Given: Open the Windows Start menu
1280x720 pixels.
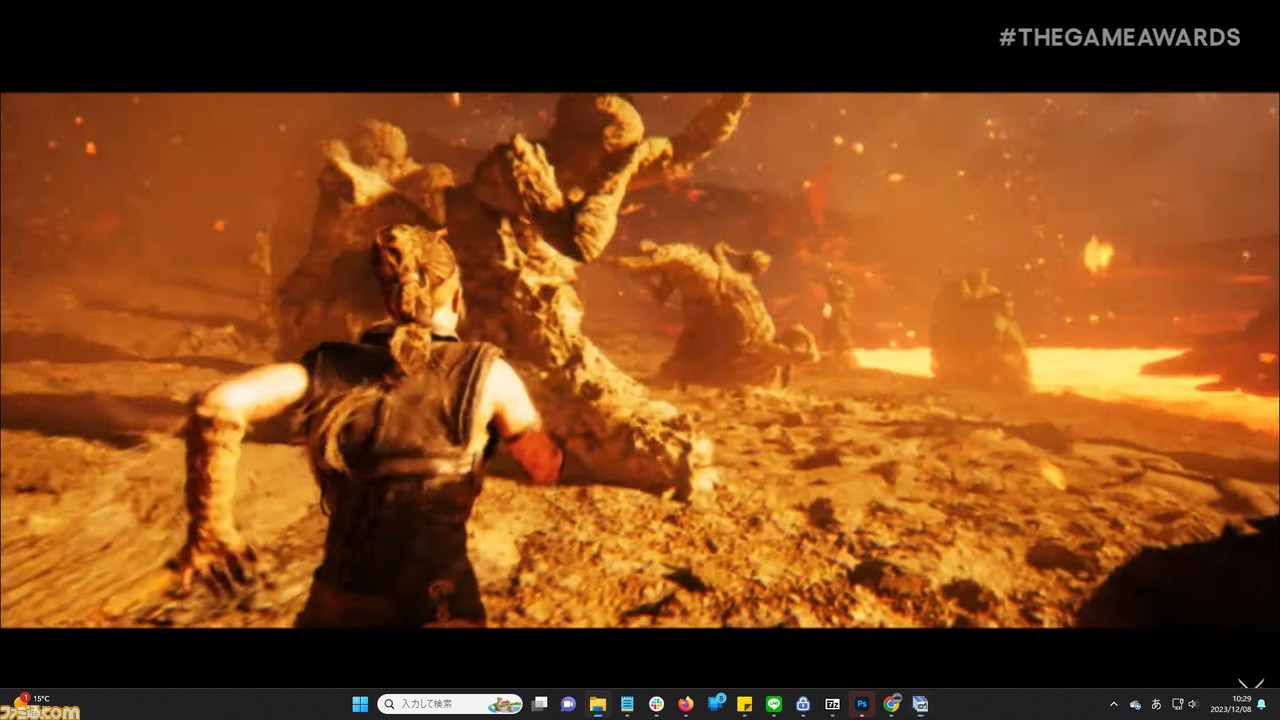Looking at the screenshot, I should click(360, 704).
